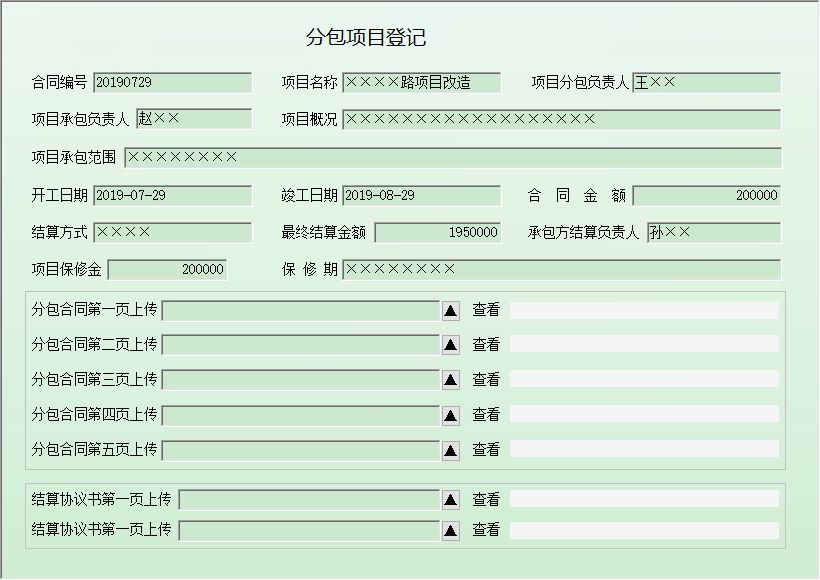Click the 分包合同第二页上传 file path box
The width and height of the screenshot is (820, 580).
[x=301, y=345]
